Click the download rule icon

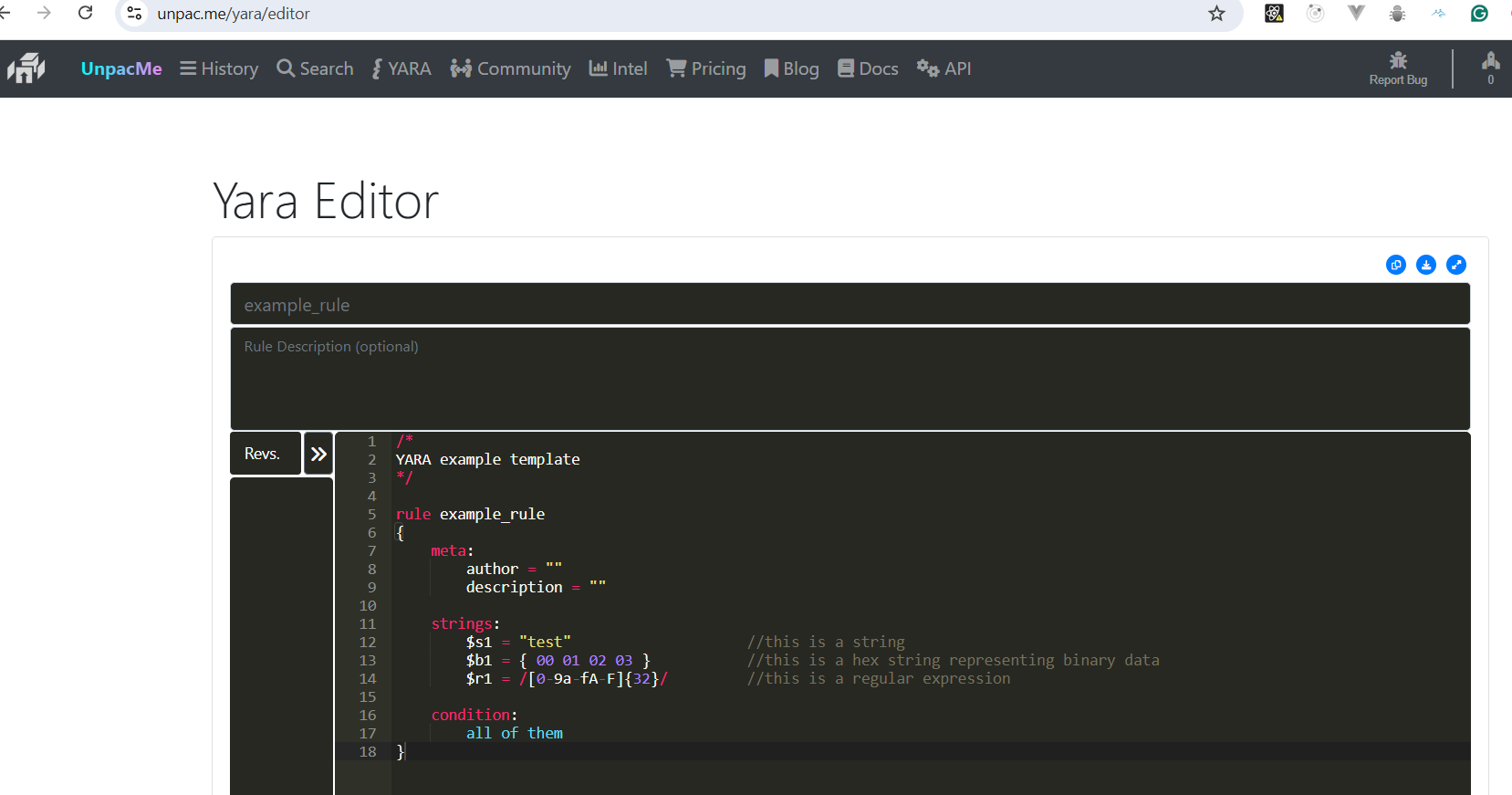click(1426, 265)
